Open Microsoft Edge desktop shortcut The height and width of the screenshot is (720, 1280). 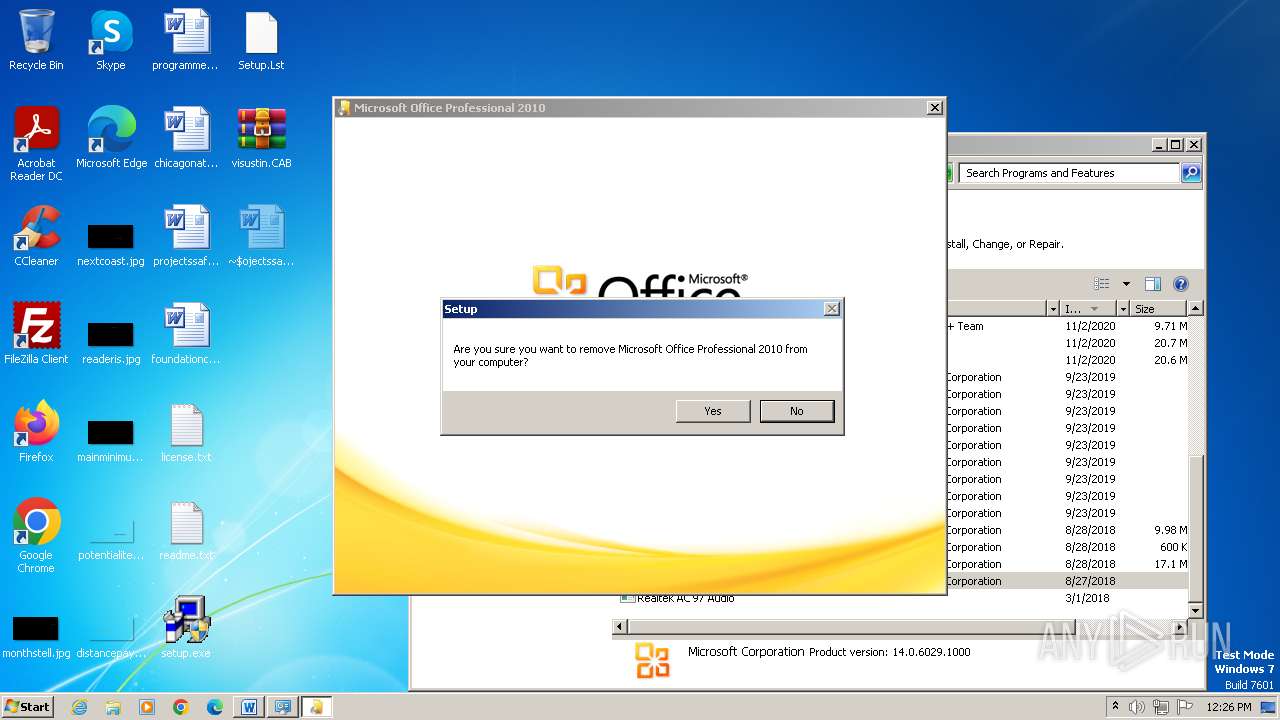tap(111, 138)
